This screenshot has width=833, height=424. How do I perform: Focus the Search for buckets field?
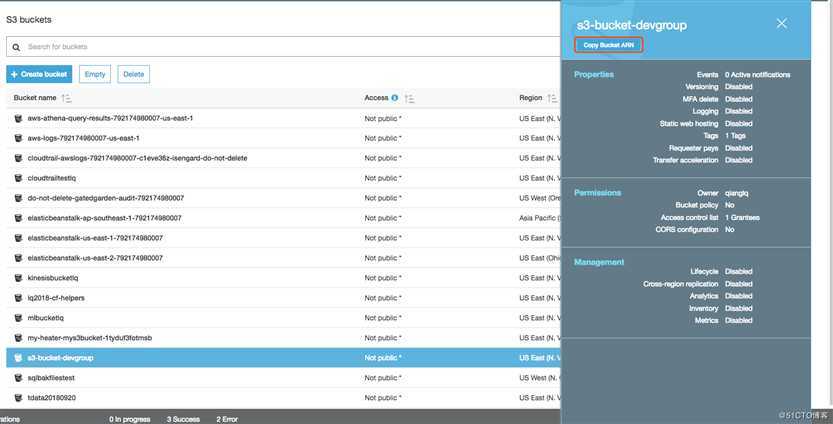point(283,47)
